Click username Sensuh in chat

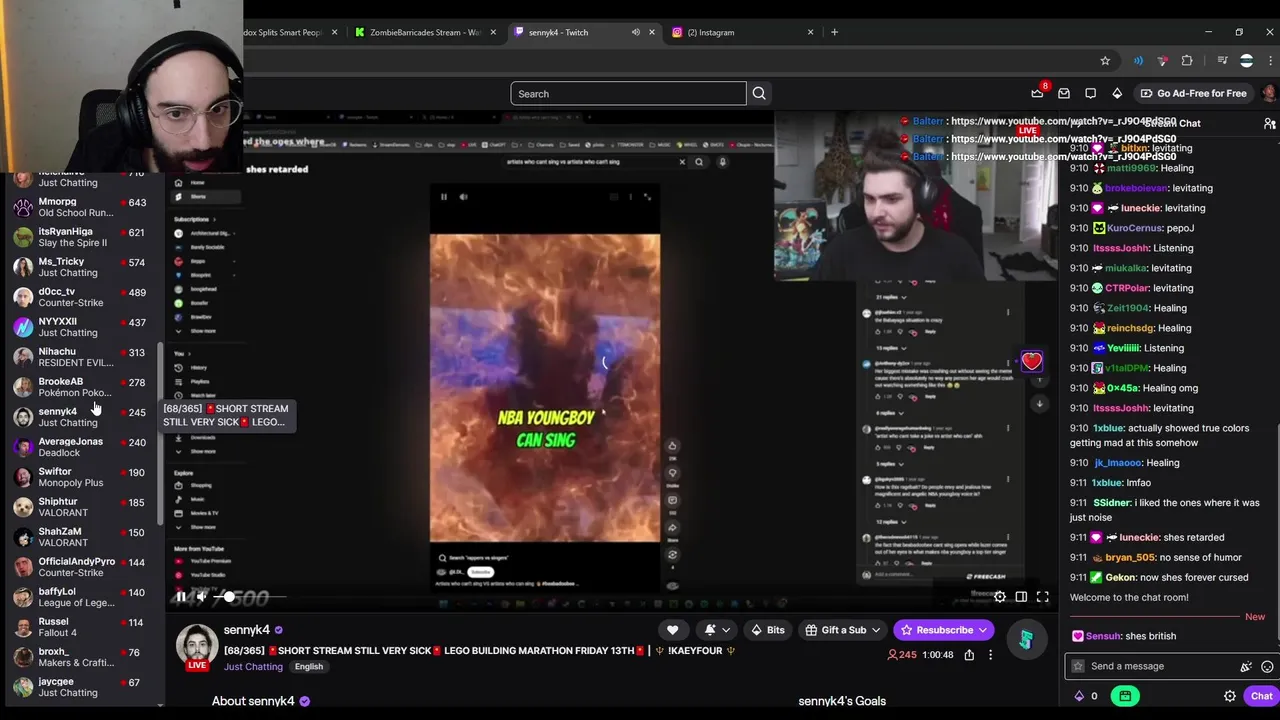click(1104, 636)
